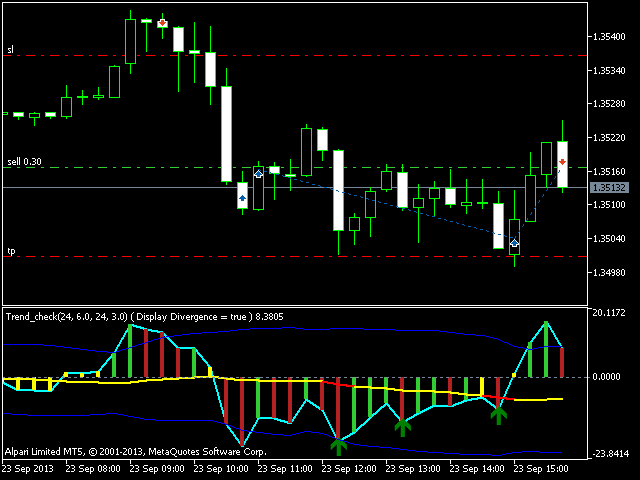The image size is (640, 480).
Task: Click the 1.35400 price scale value
Action: click(x=609, y=37)
